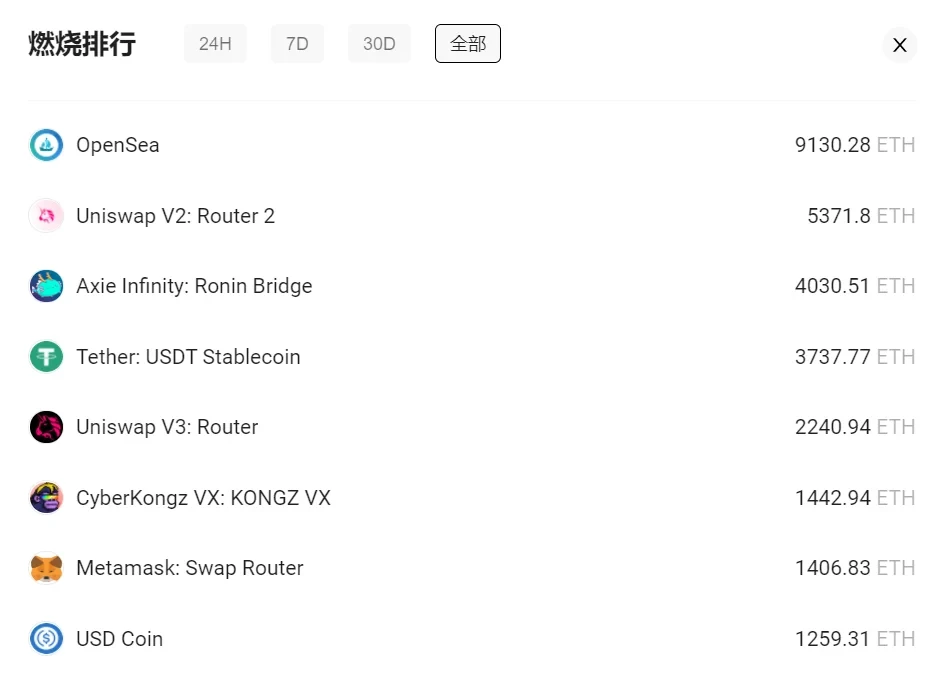
Task: Click the 燃烧排行 heading
Action: point(82,44)
